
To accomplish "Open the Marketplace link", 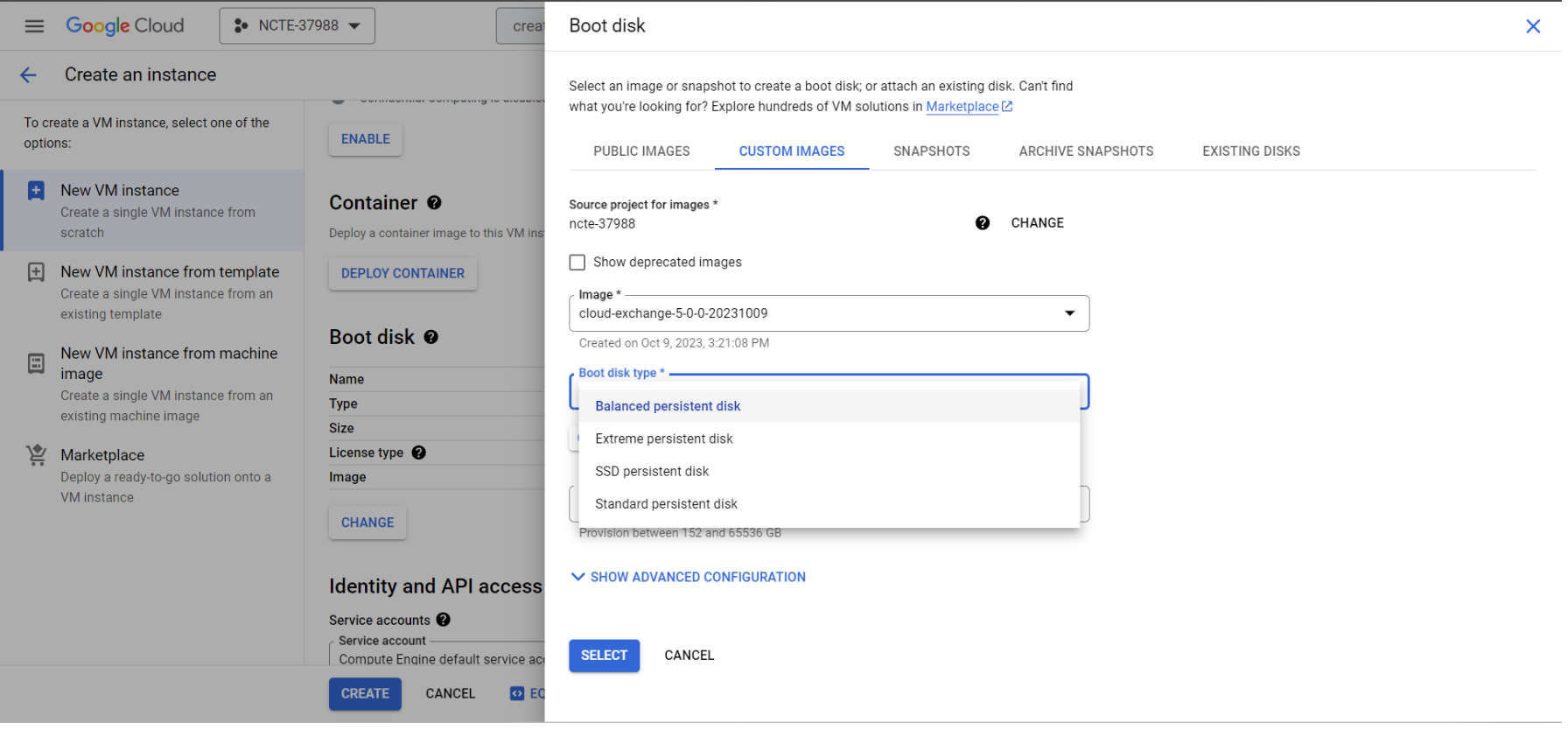I will click(962, 107).
